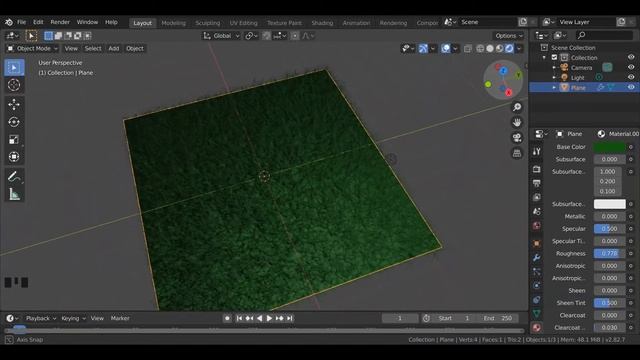The height and width of the screenshot is (360, 640).
Task: Collapse the Collection tree item
Action: 544,58
